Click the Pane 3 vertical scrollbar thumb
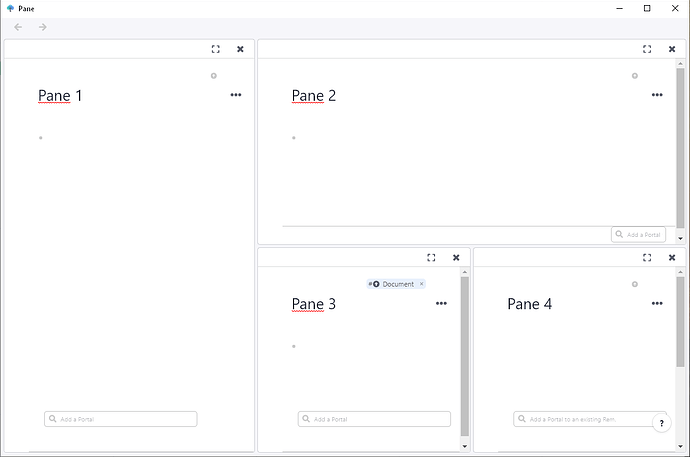690x457 pixels. 465,356
